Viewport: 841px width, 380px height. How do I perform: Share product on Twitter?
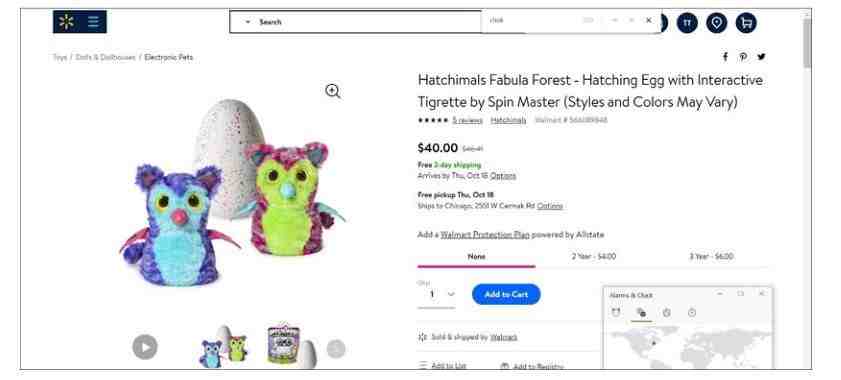coord(761,57)
